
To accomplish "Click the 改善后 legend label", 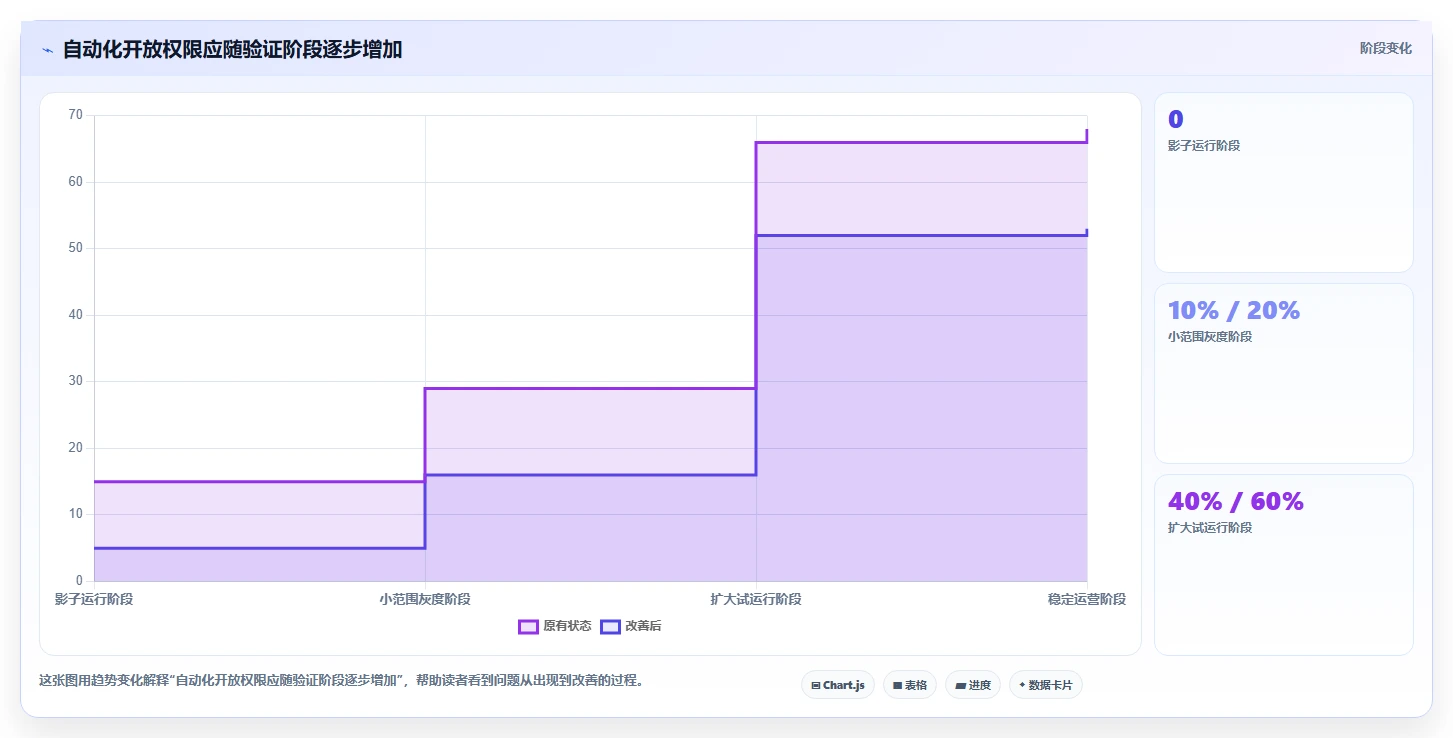I will click(x=643, y=626).
